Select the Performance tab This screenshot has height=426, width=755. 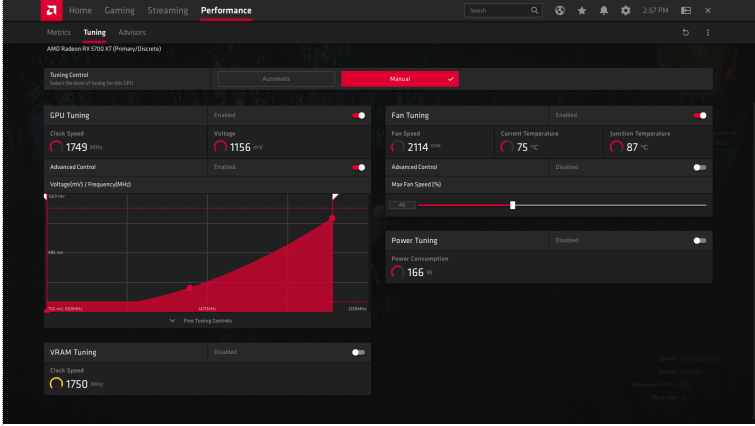226,11
